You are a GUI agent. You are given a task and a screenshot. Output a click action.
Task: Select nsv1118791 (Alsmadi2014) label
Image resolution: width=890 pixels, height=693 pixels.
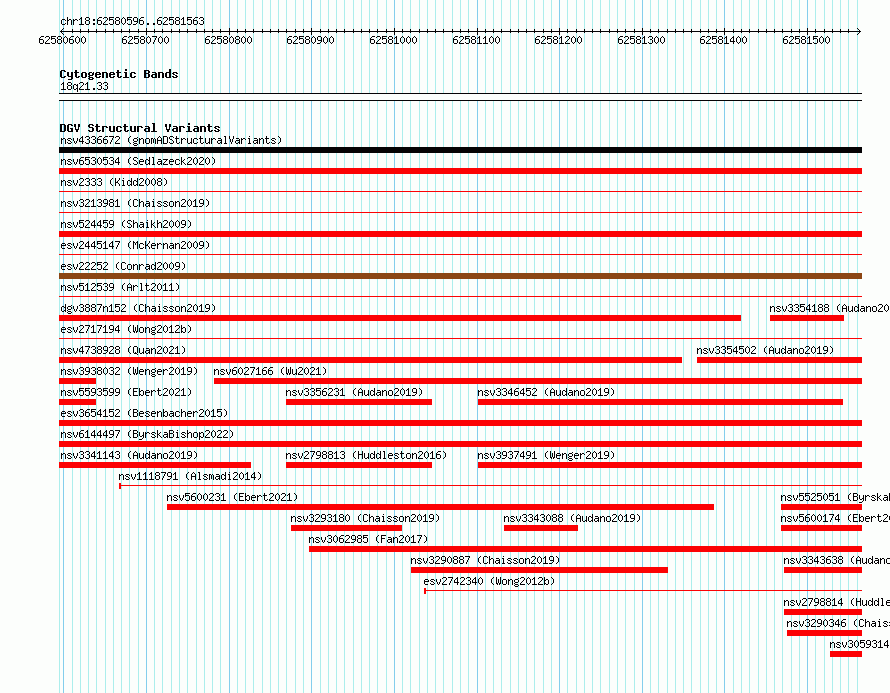click(190, 476)
